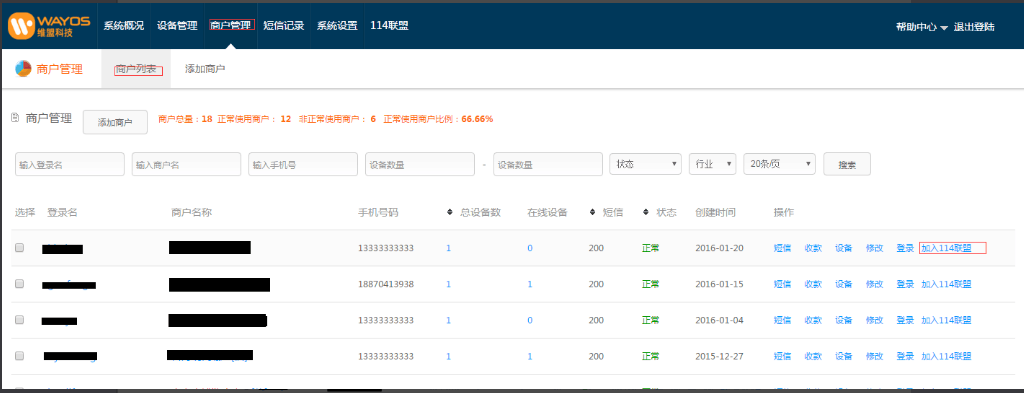Open the 20条/页 page size dropdown
This screenshot has width=1024, height=393.
click(x=780, y=164)
